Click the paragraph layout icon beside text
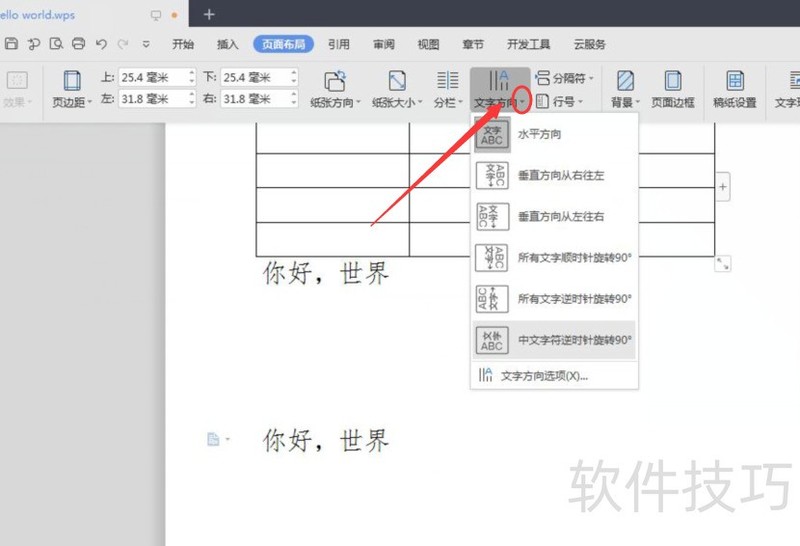Viewport: 800px width, 546px height. 213,439
